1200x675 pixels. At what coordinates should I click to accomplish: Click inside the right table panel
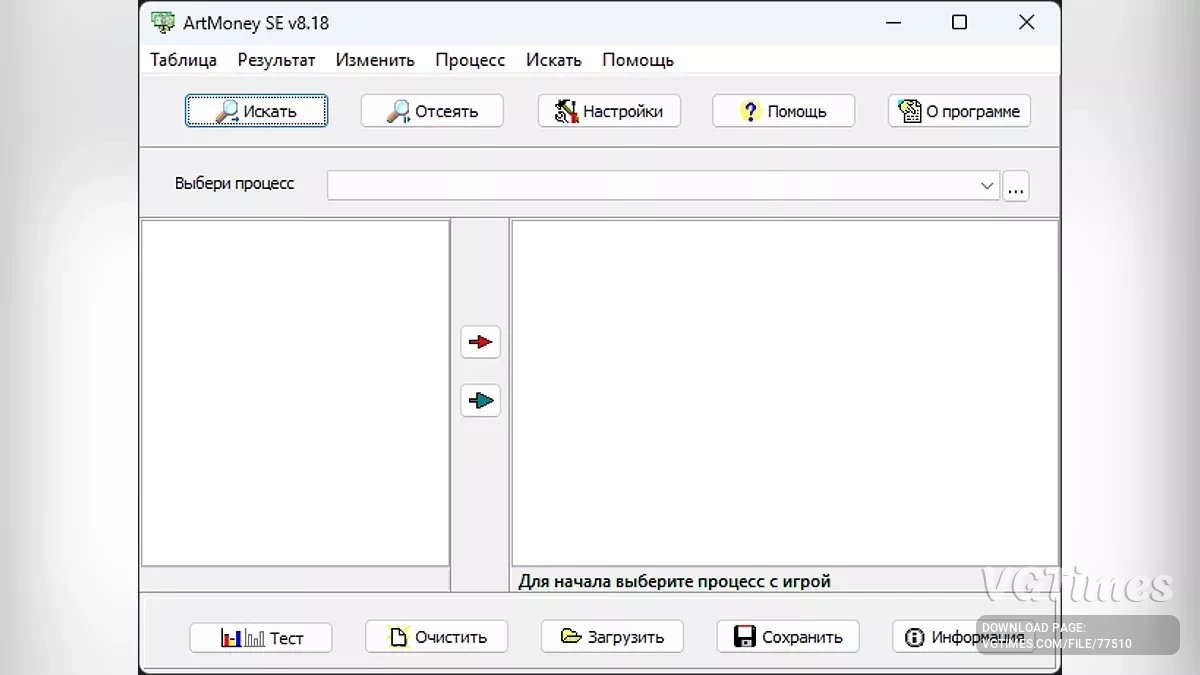785,393
